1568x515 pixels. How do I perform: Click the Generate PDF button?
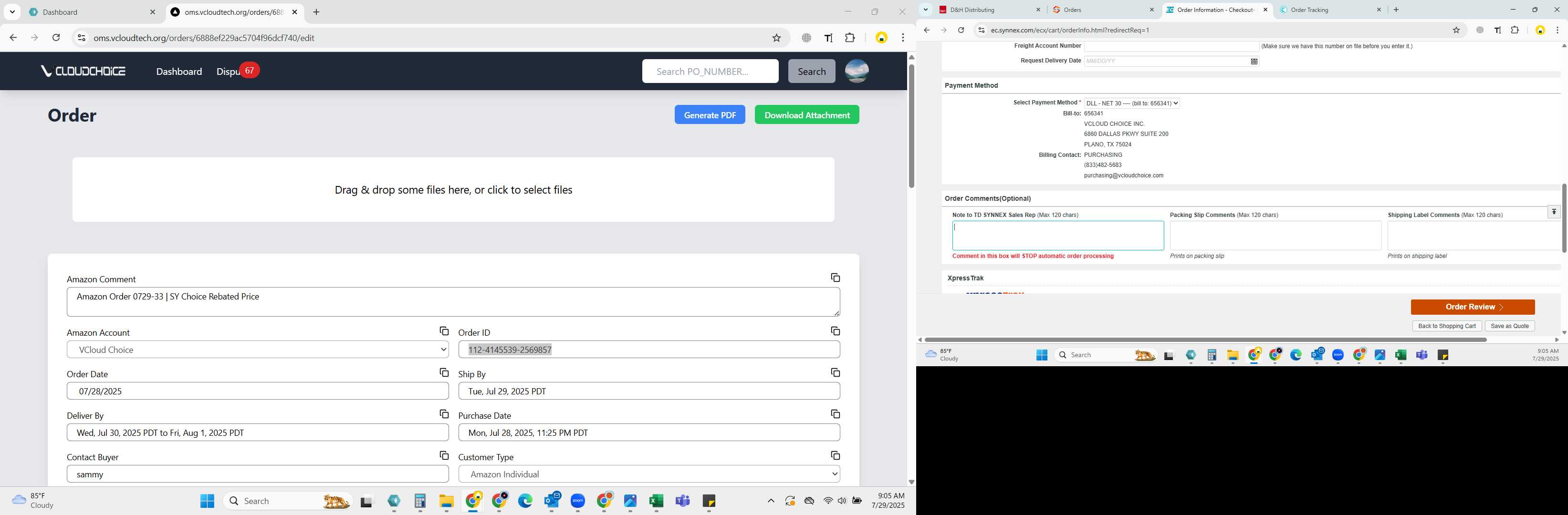710,114
